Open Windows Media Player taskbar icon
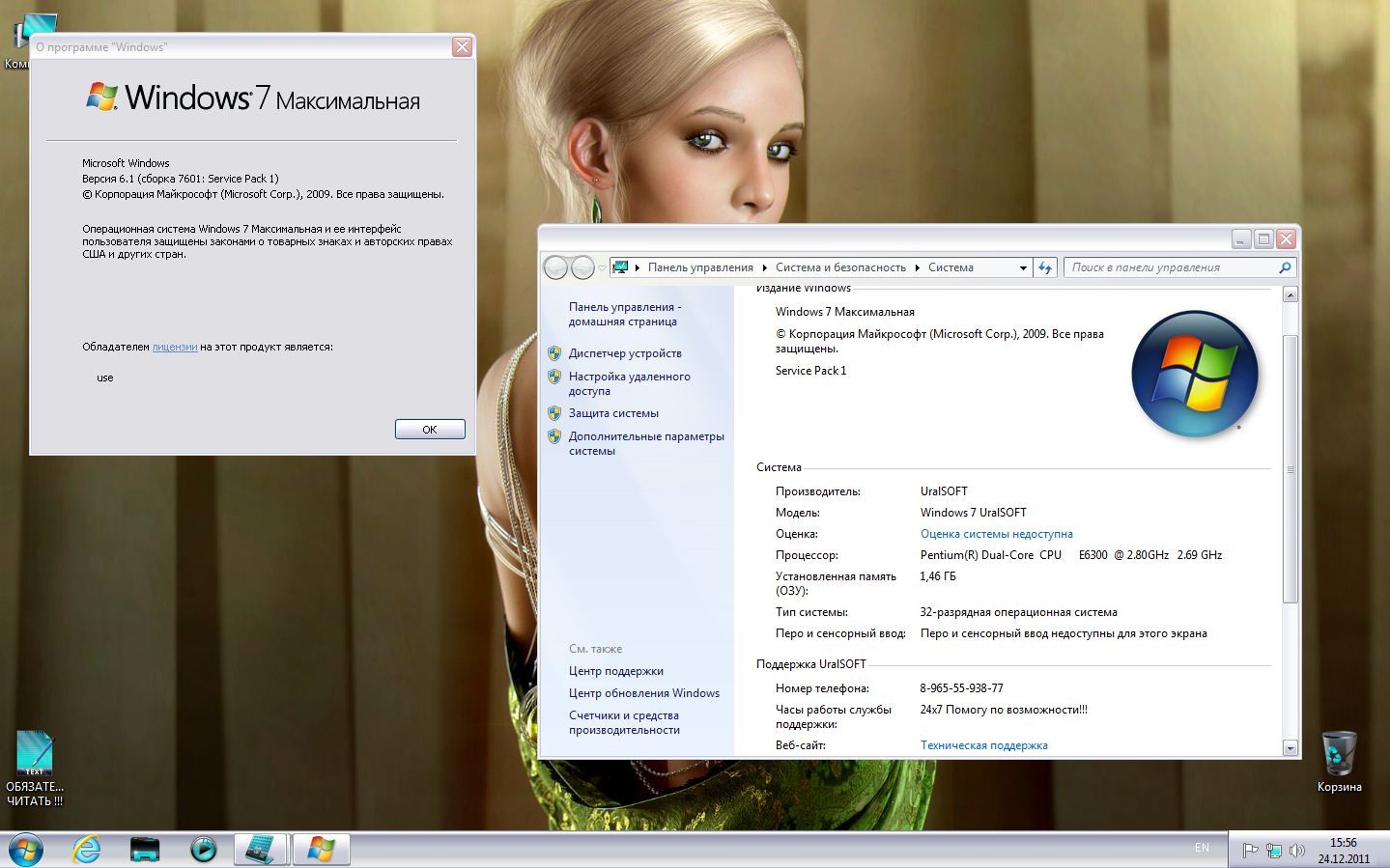Image resolution: width=1390 pixels, height=868 pixels. (203, 850)
